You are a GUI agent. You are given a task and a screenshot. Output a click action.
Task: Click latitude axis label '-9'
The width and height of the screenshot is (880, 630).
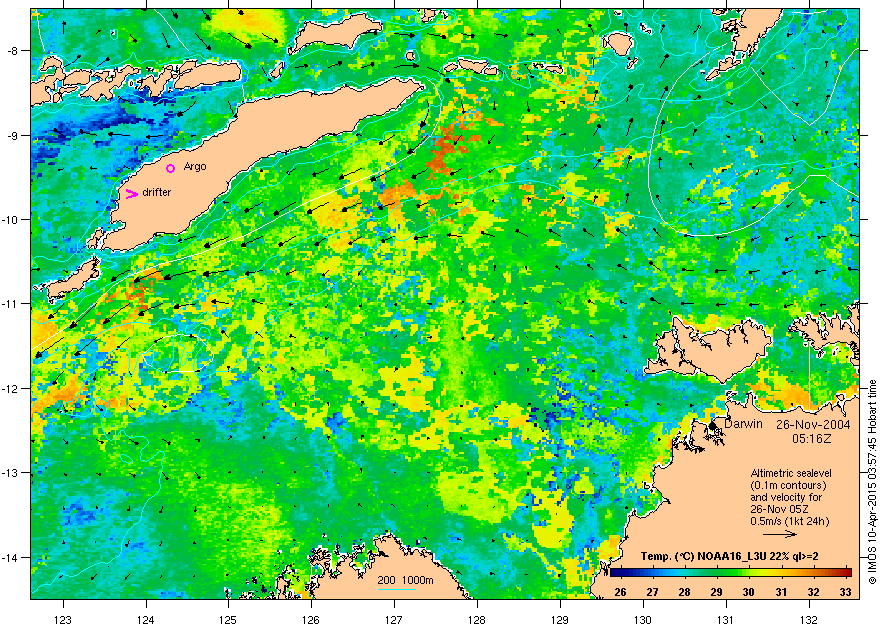(x=12, y=136)
